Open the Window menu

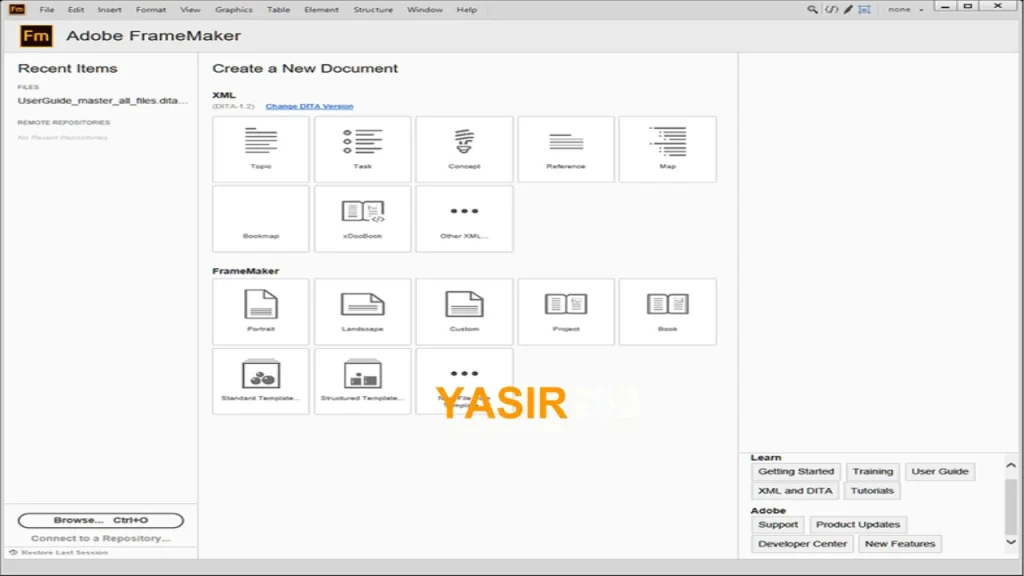pyautogui.click(x=424, y=10)
